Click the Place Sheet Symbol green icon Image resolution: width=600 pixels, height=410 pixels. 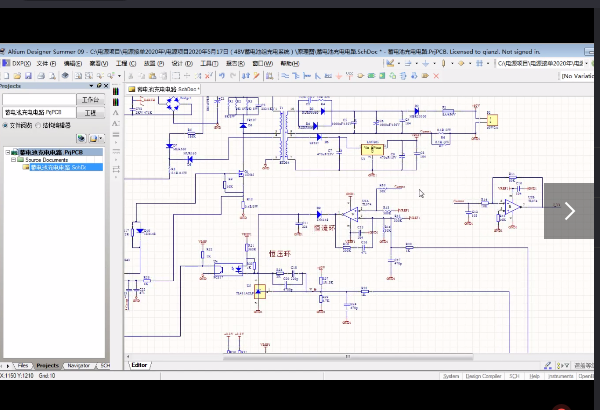pyautogui.click(x=371, y=76)
